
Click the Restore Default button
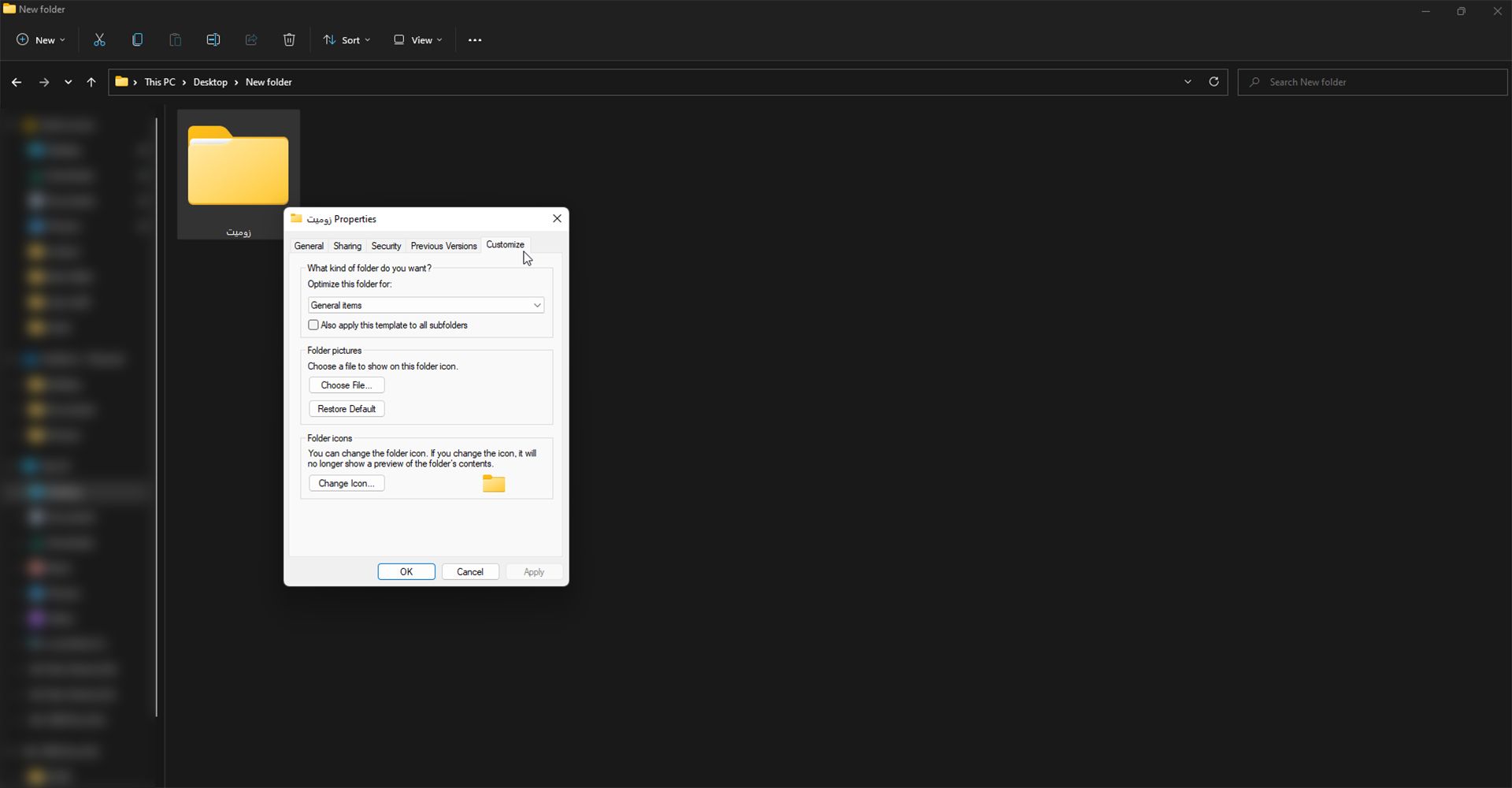pyautogui.click(x=346, y=409)
